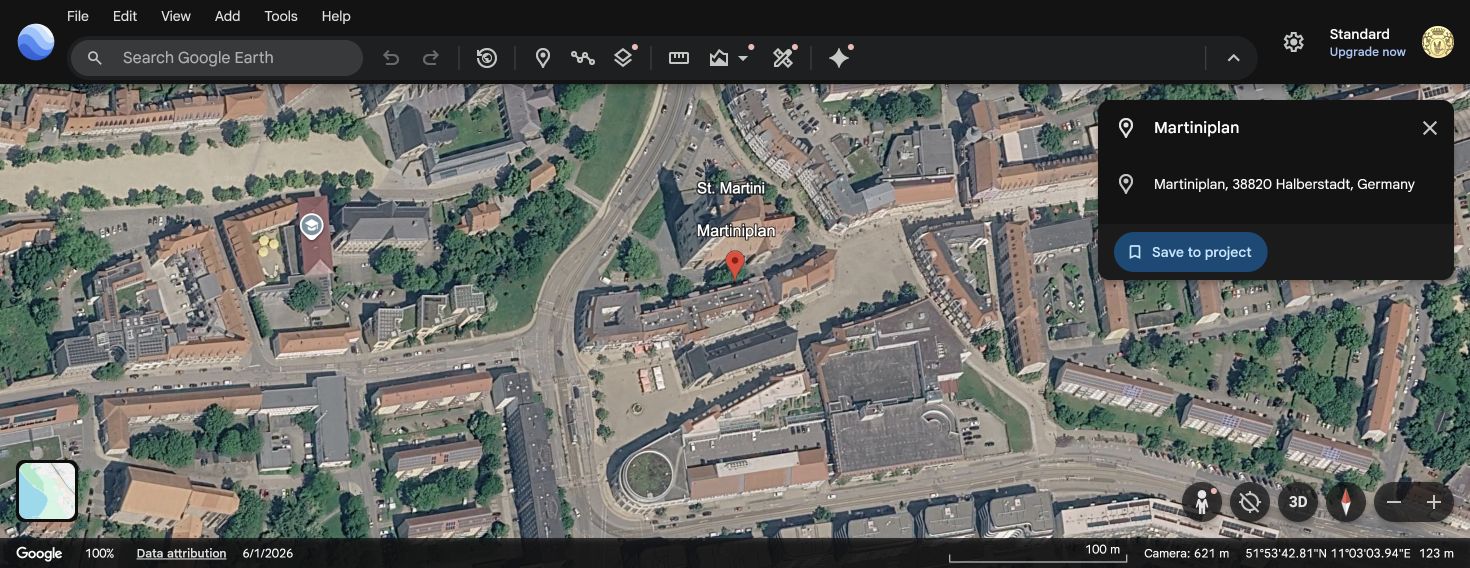This screenshot has height=568, width=1470.
Task: Click the school graduation cap map marker
Action: (311, 226)
